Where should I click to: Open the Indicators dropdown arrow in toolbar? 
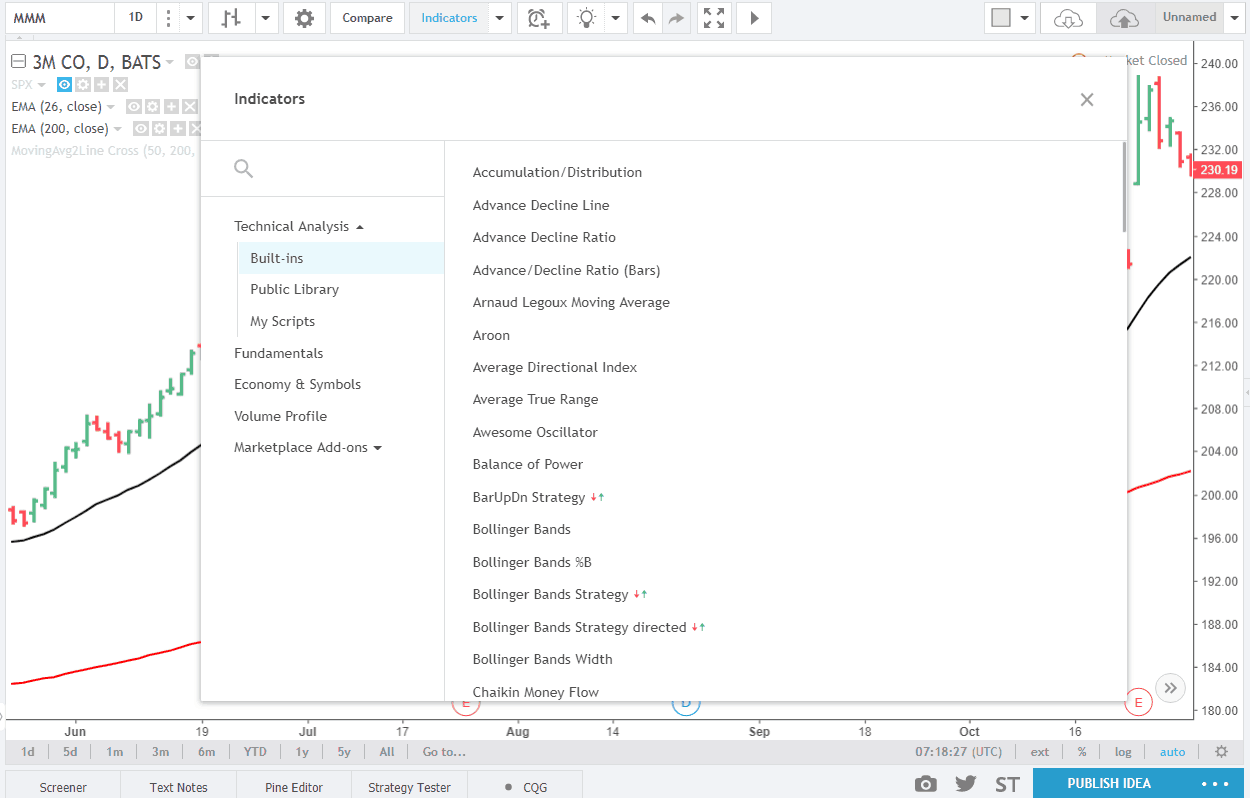pyautogui.click(x=501, y=18)
